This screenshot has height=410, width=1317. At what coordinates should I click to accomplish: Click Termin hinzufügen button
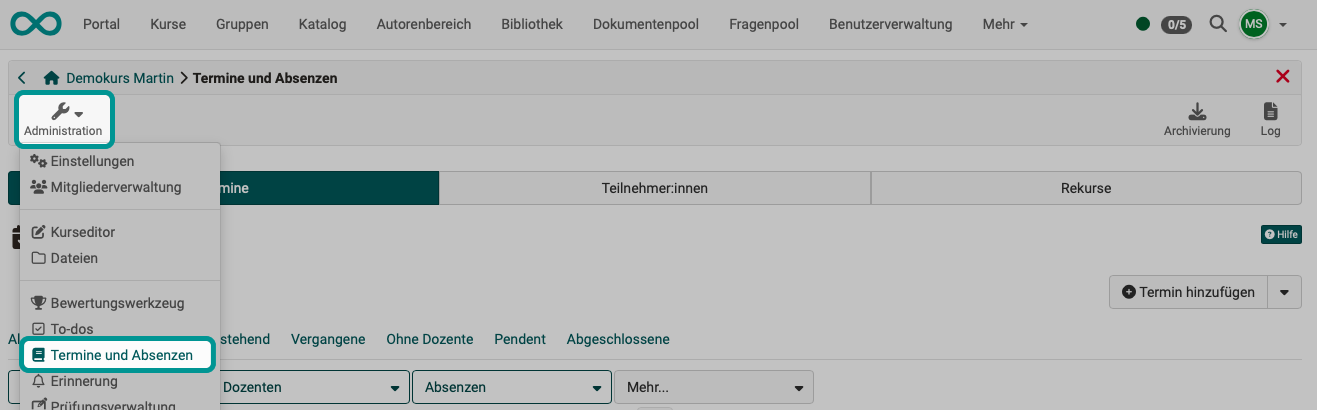(x=1188, y=292)
